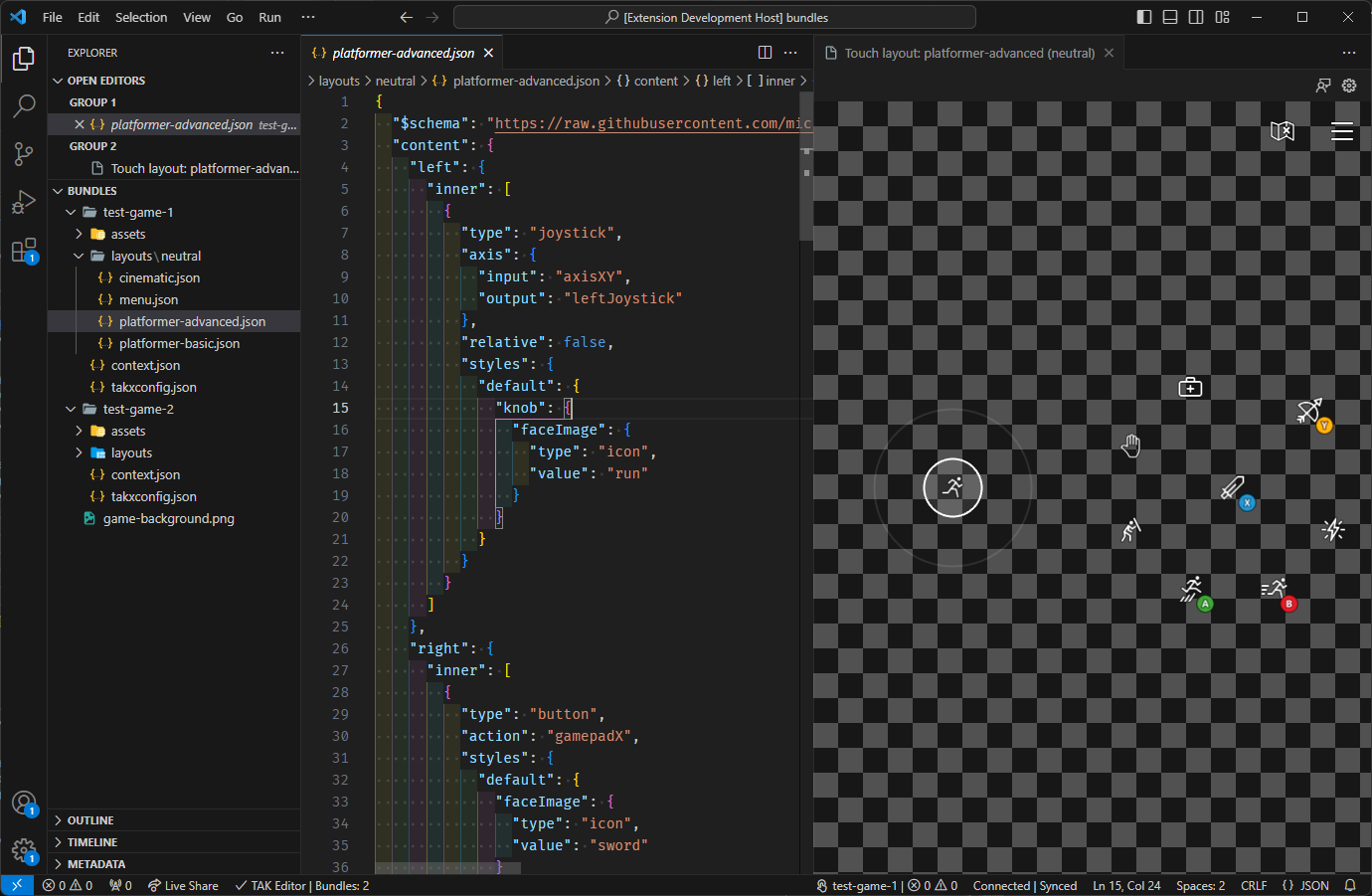Expand the Outline section
This screenshot has height=896, width=1372.
pos(174,820)
